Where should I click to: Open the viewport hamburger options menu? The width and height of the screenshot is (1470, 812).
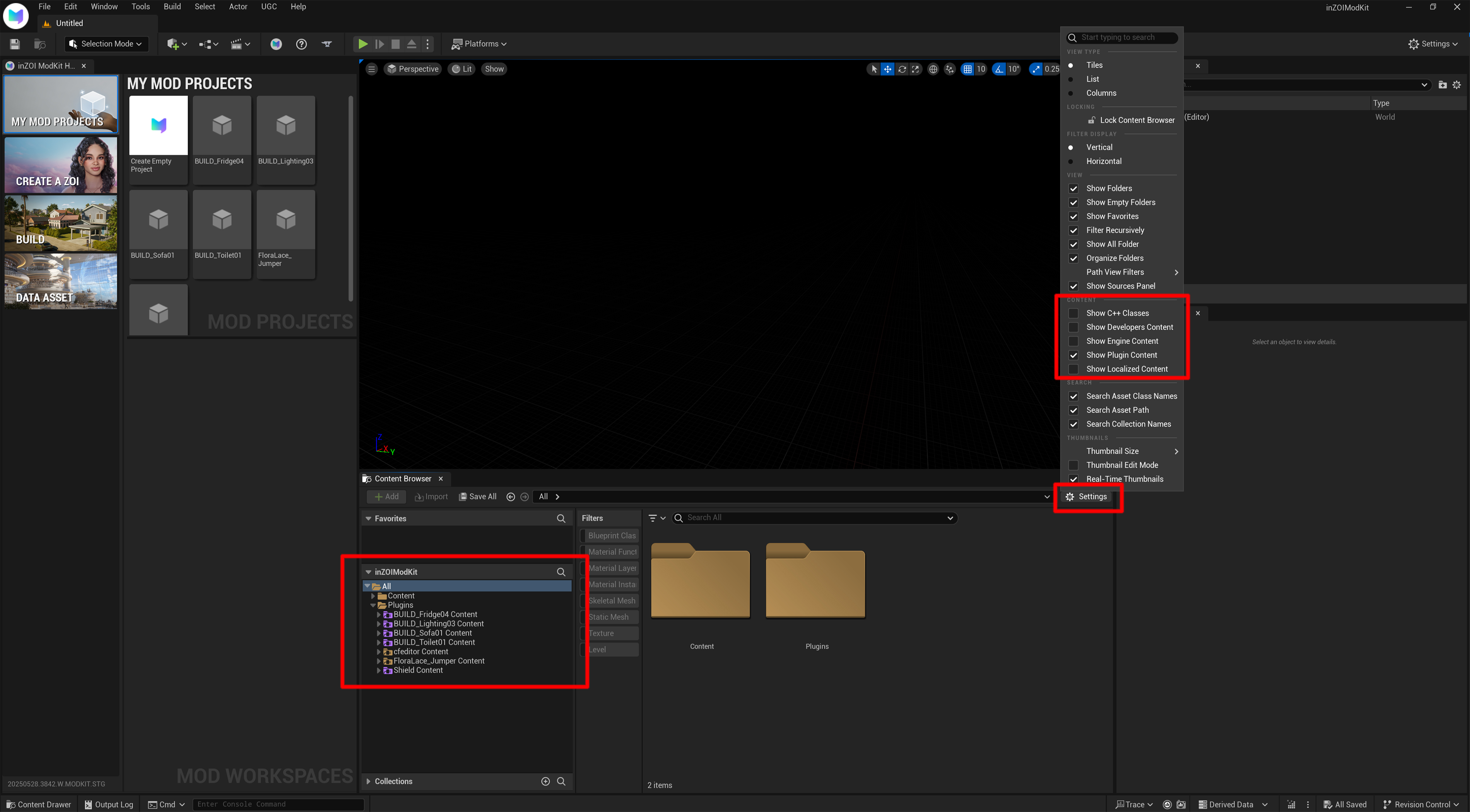pos(371,69)
